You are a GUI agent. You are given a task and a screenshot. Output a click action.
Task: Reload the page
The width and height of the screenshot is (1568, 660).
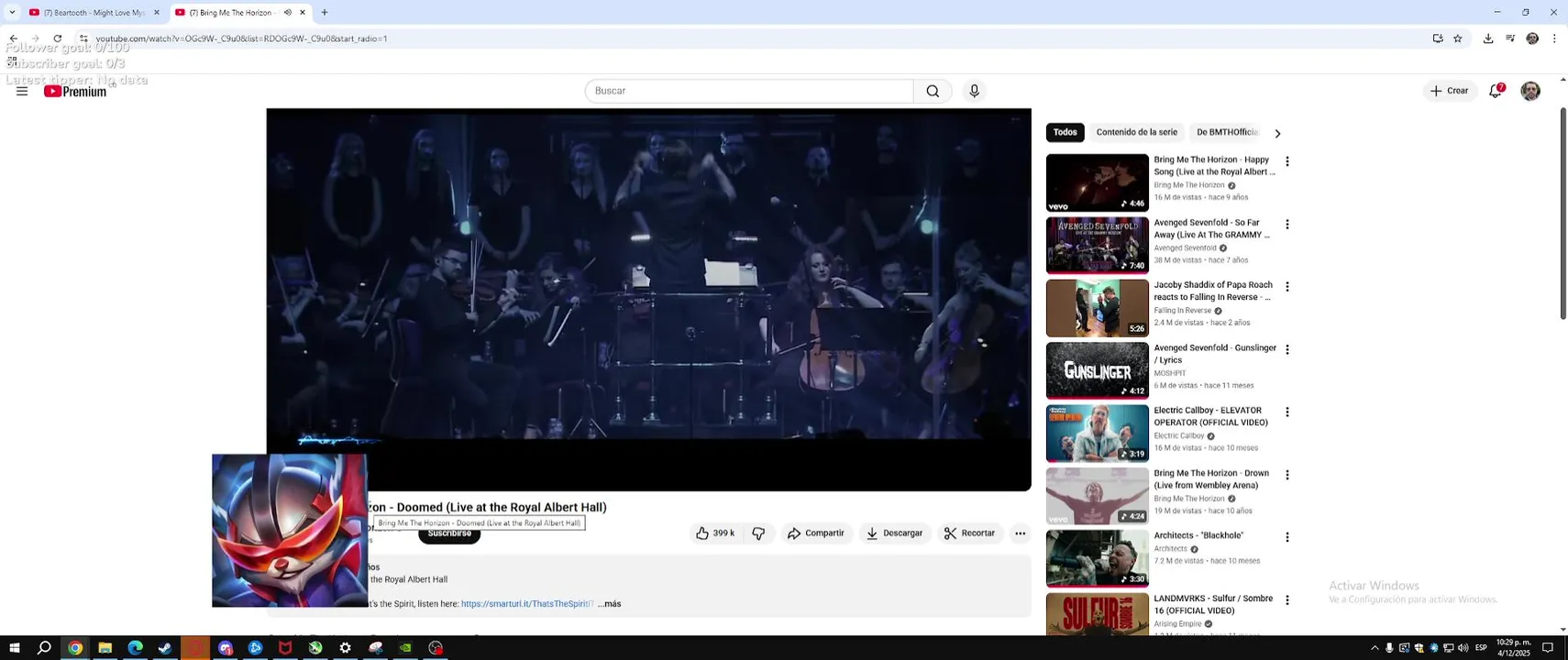tap(58, 38)
